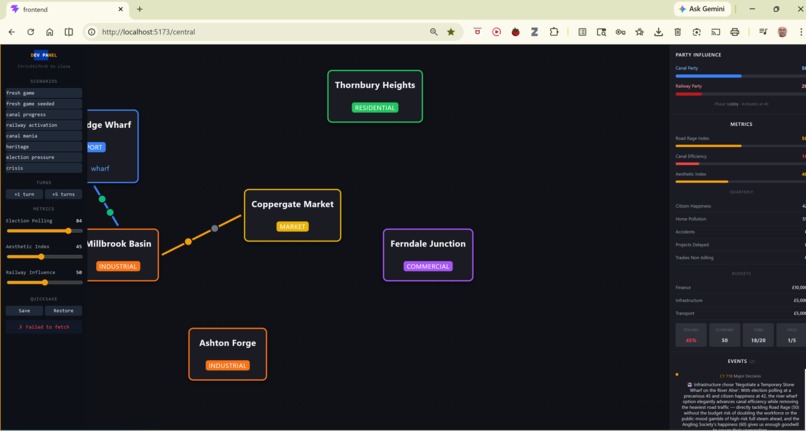Open the media controls music-list icon
The image size is (806, 431).
click(x=763, y=32)
